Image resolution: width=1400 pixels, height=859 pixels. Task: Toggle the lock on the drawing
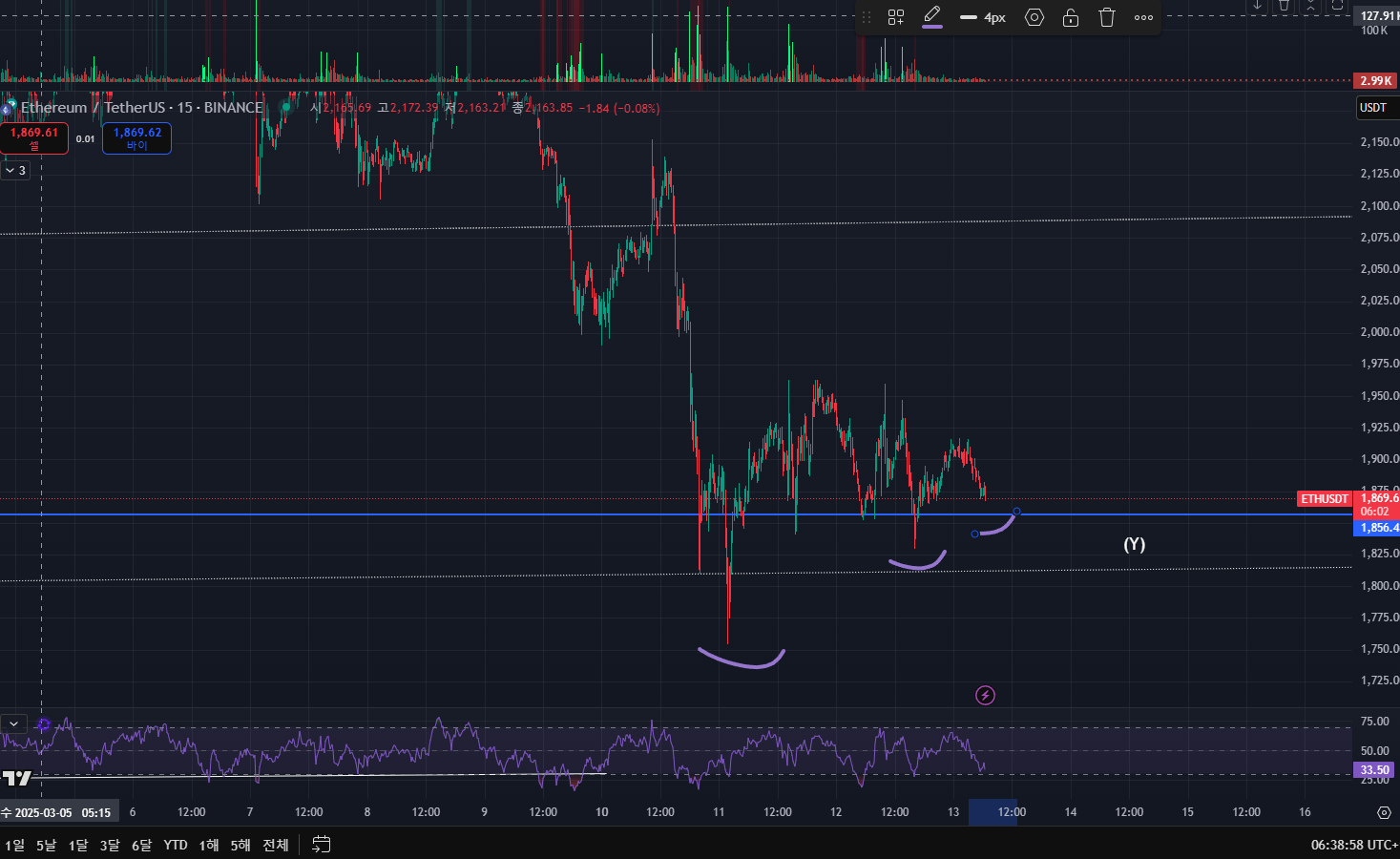pos(1071,17)
